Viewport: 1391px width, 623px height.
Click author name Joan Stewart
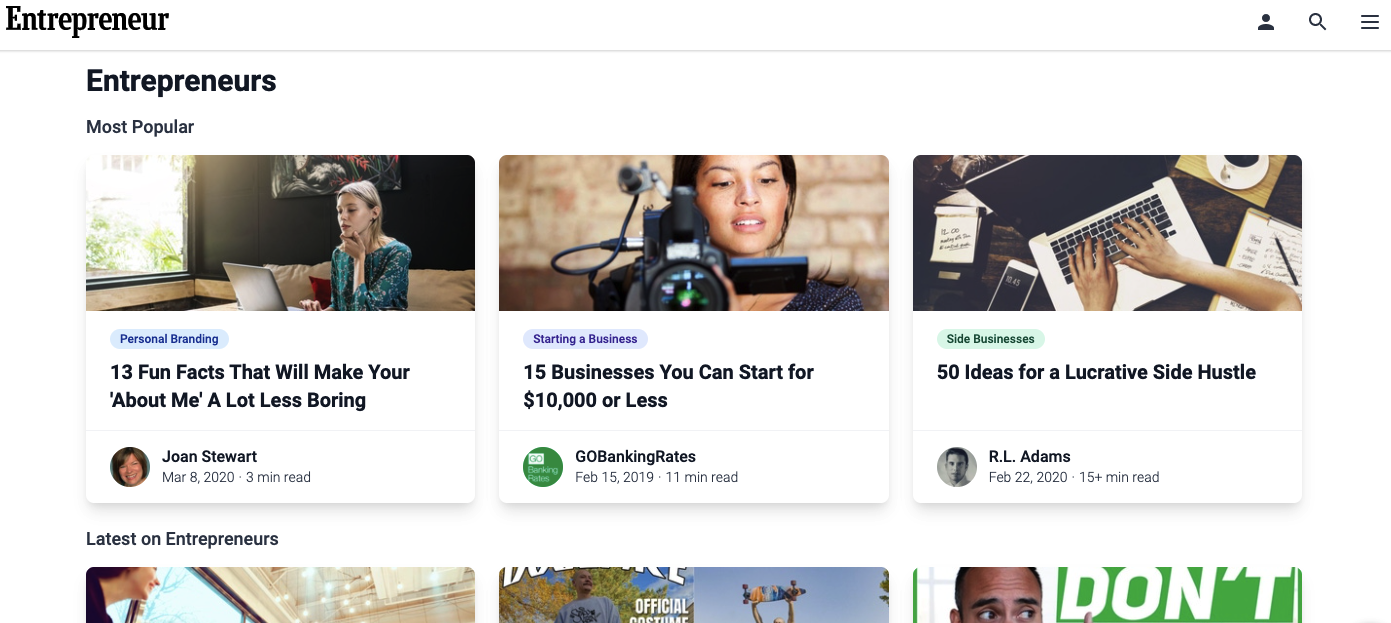(209, 457)
